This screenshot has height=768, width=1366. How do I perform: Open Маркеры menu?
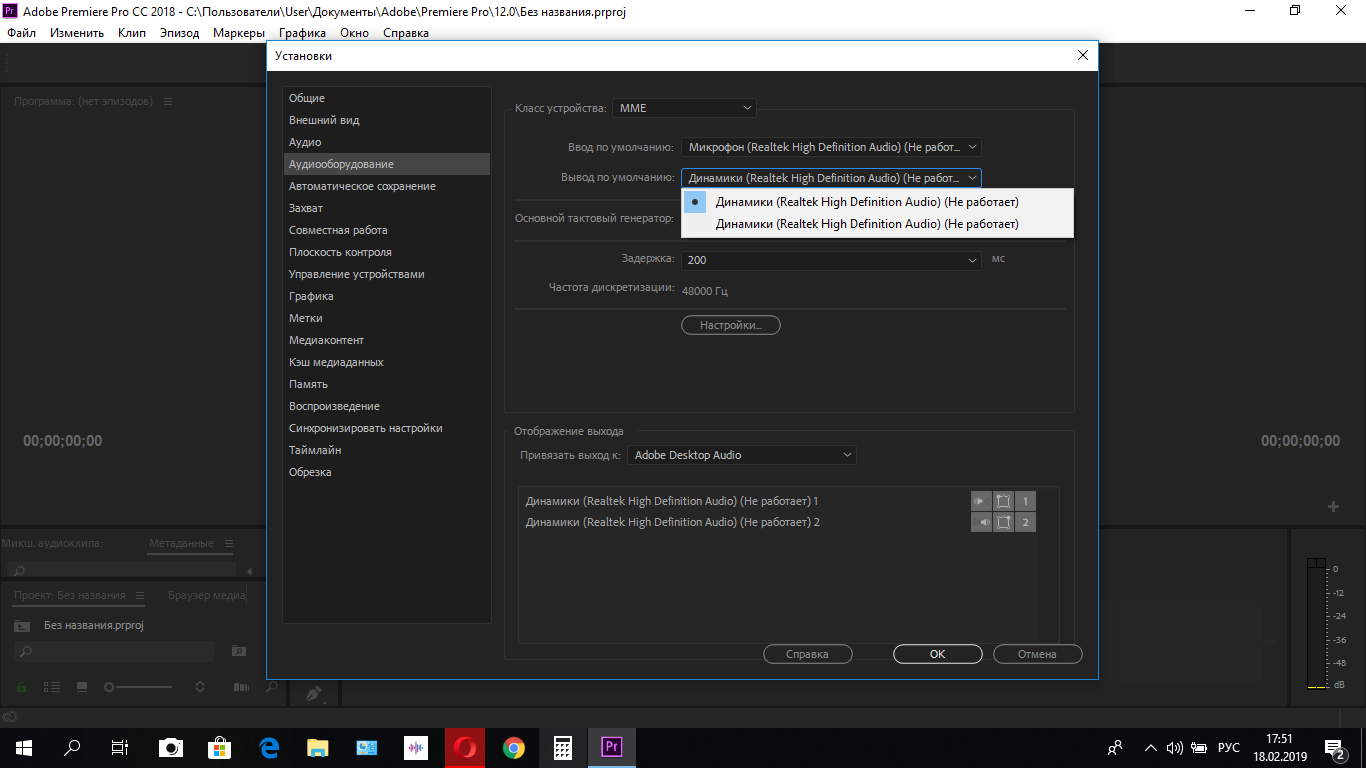point(239,33)
